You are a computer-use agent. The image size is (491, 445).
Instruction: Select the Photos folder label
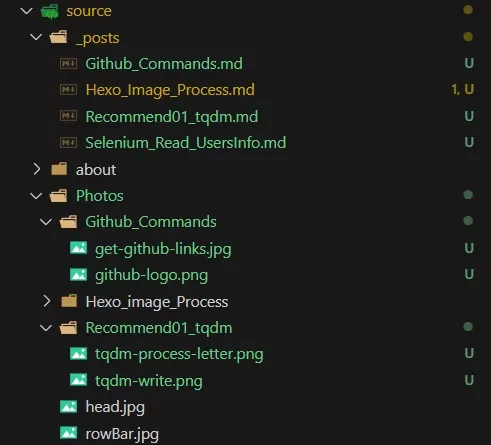(100, 196)
